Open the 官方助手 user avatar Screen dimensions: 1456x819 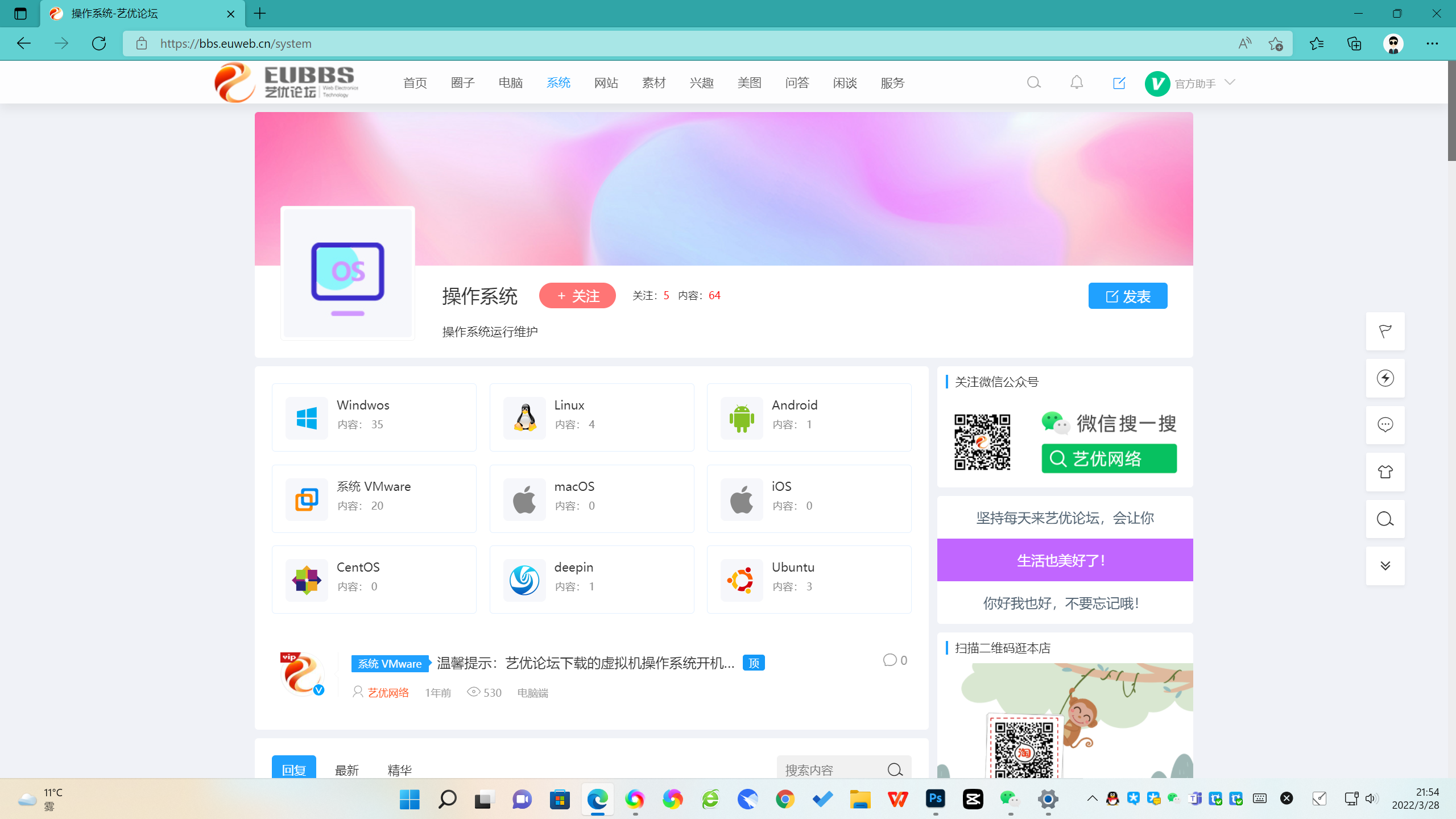point(1157,84)
